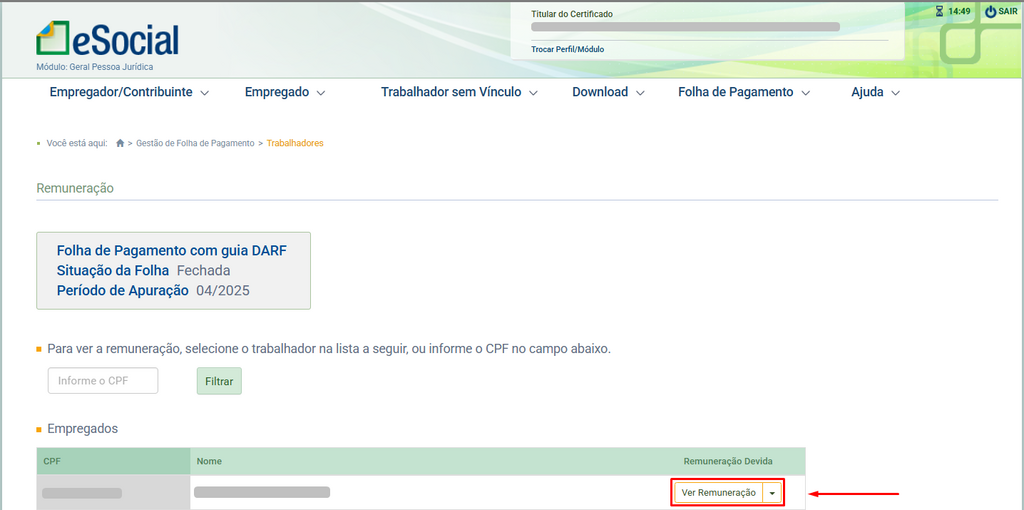Click the hourglass session timer icon
The image size is (1024, 510).
tap(939, 12)
